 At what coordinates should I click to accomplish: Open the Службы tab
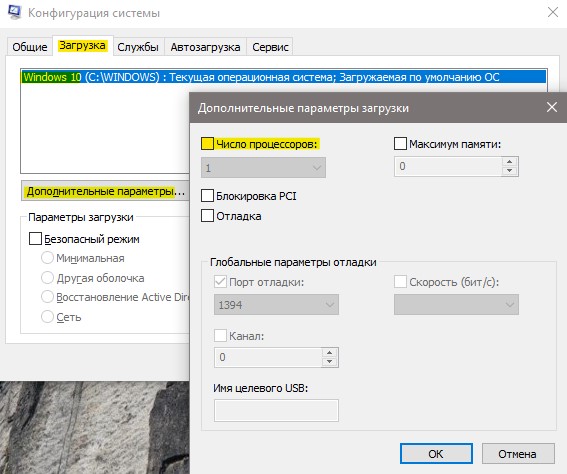(138, 47)
